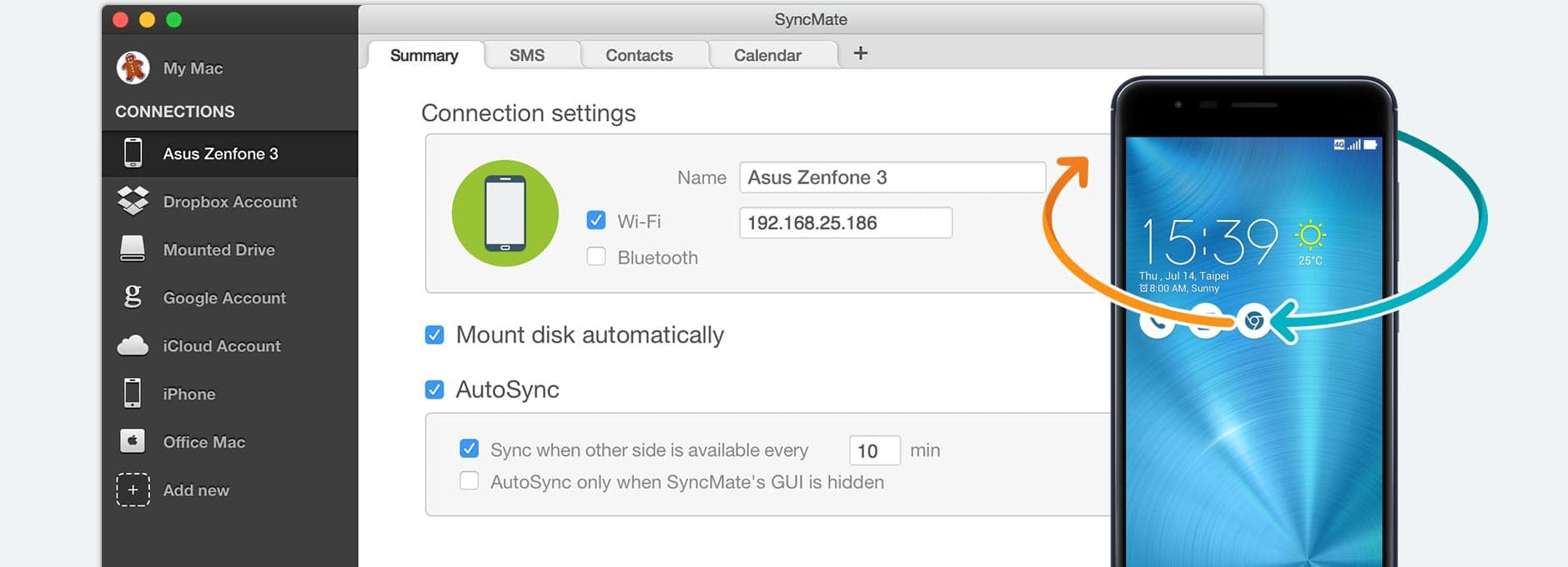
Task: Click the IP address field 192.168.25.186
Action: pyautogui.click(x=846, y=223)
